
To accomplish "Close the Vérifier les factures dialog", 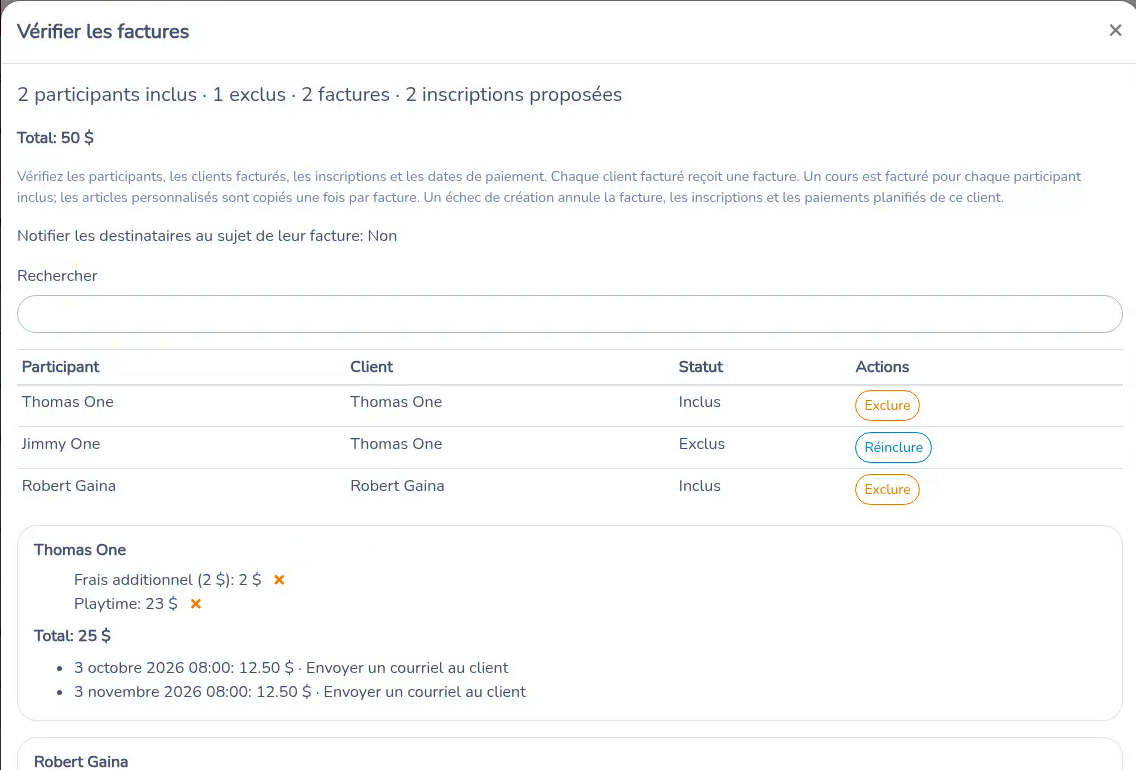I will tap(1115, 30).
